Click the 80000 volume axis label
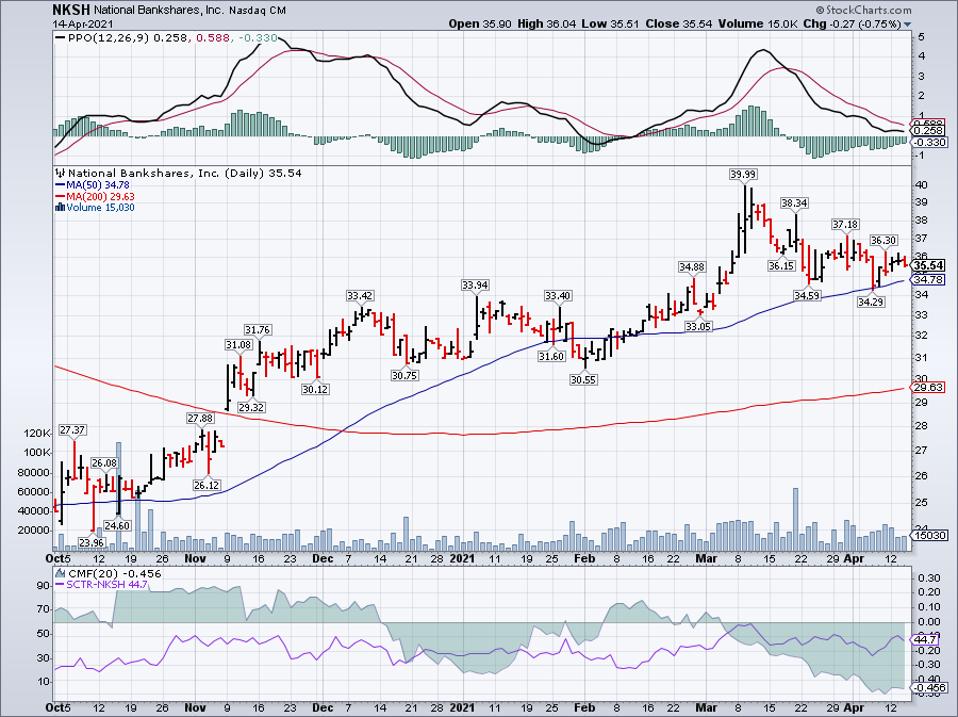 (x=34, y=472)
